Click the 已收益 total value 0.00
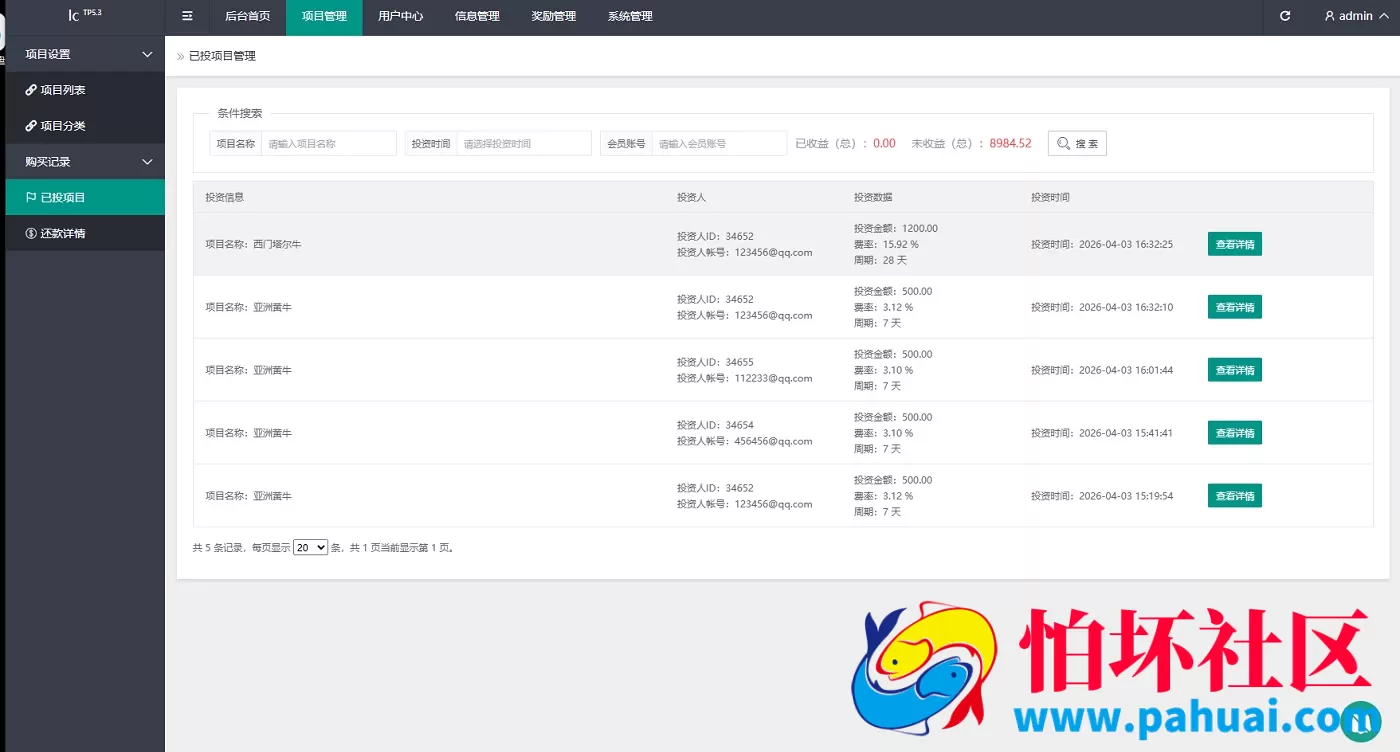This screenshot has width=1400, height=752. pos(884,144)
